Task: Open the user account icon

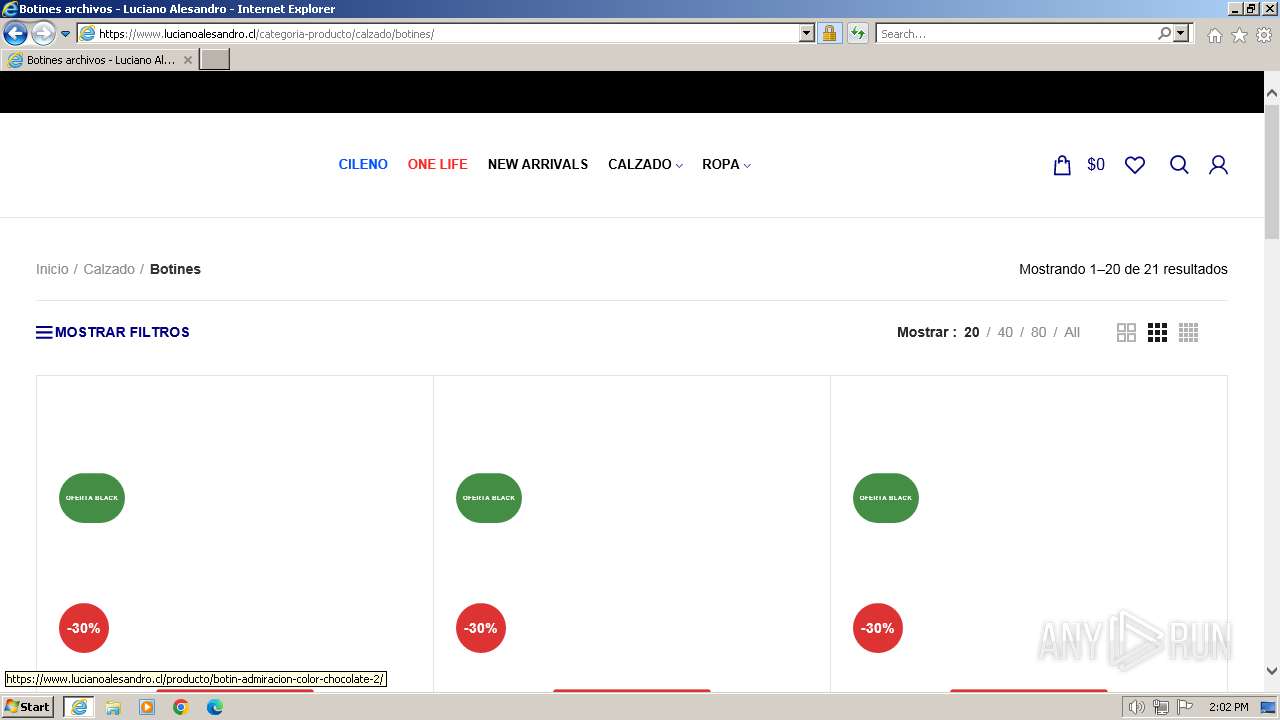Action: click(x=1218, y=165)
